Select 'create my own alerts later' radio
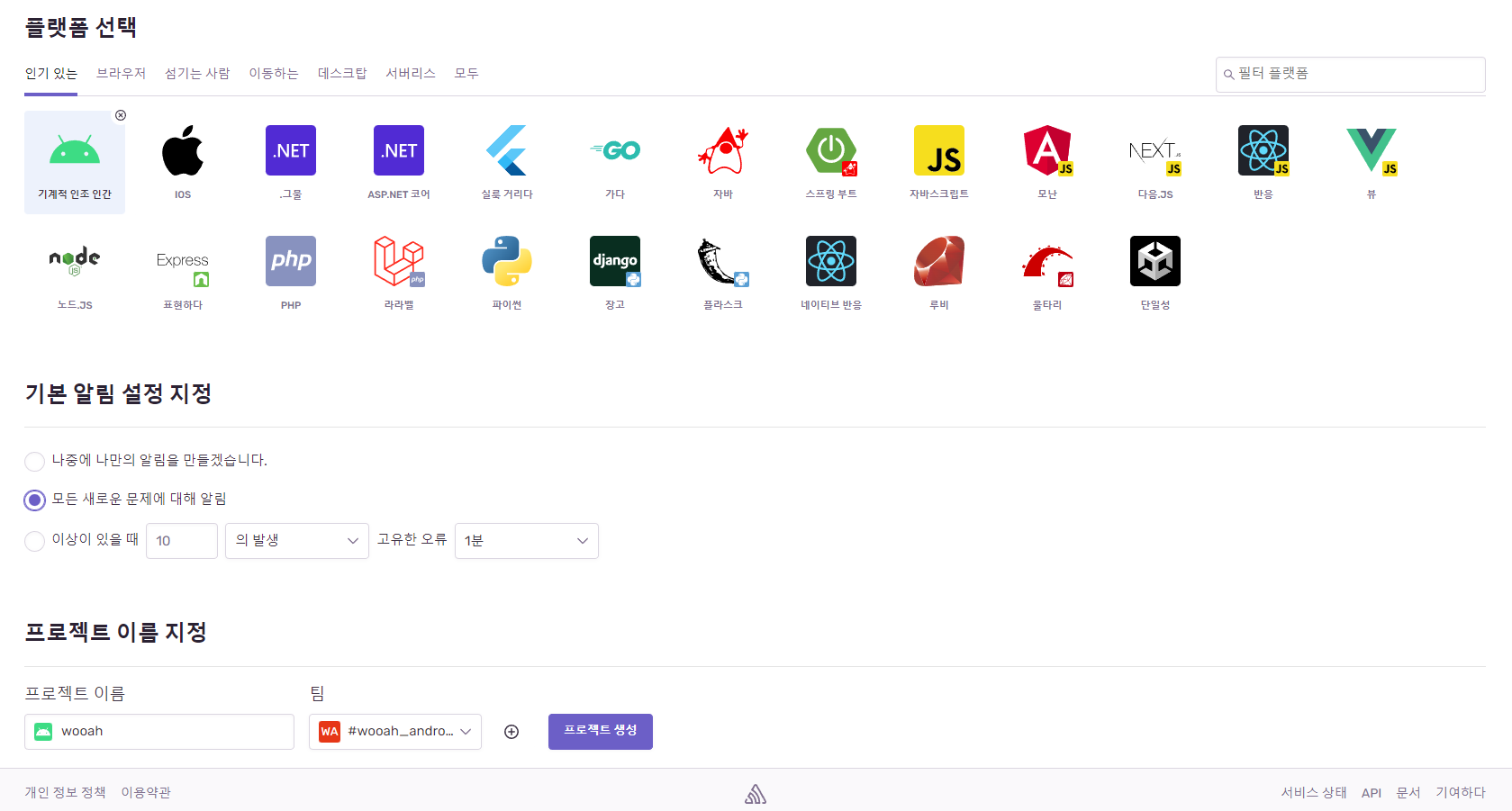 (x=34, y=461)
